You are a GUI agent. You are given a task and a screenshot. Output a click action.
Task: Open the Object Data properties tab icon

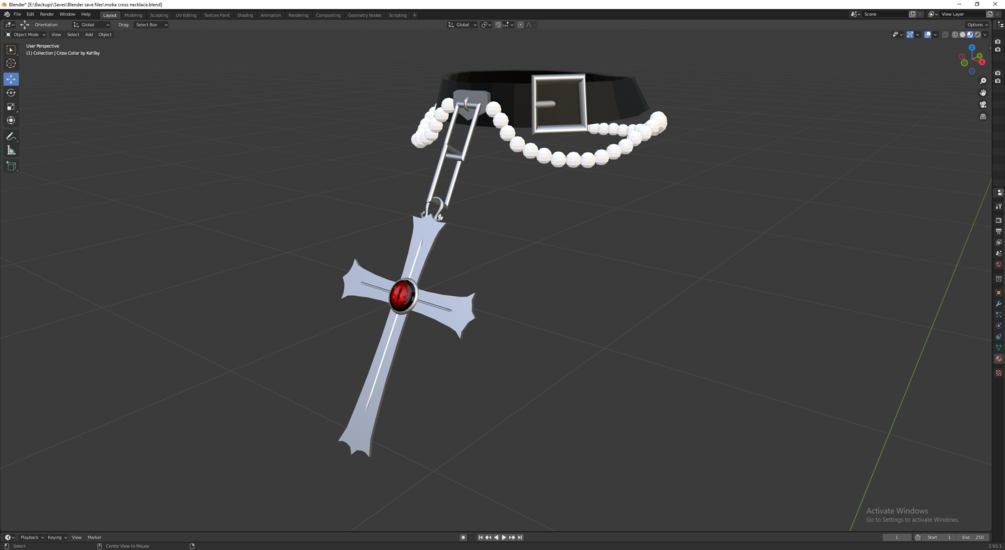click(x=999, y=347)
